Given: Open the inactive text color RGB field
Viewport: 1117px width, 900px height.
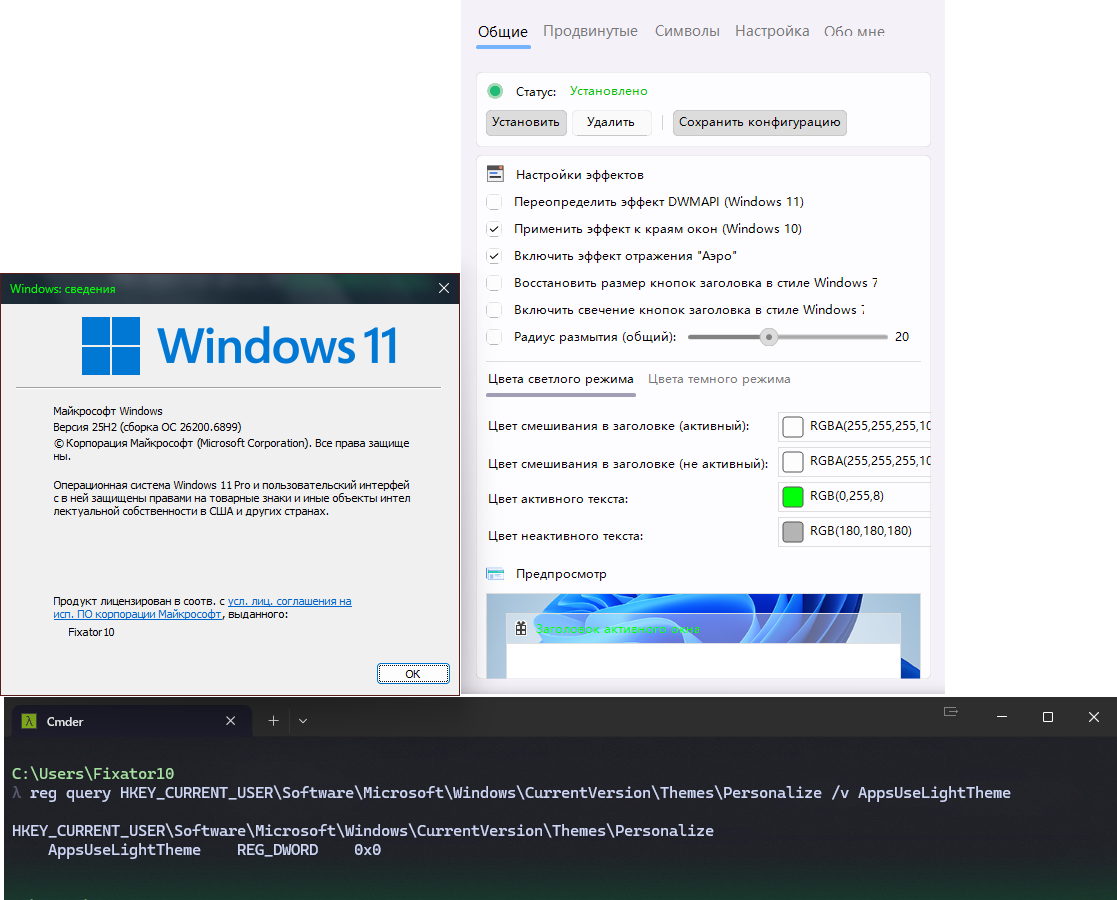Looking at the screenshot, I should coord(855,532).
